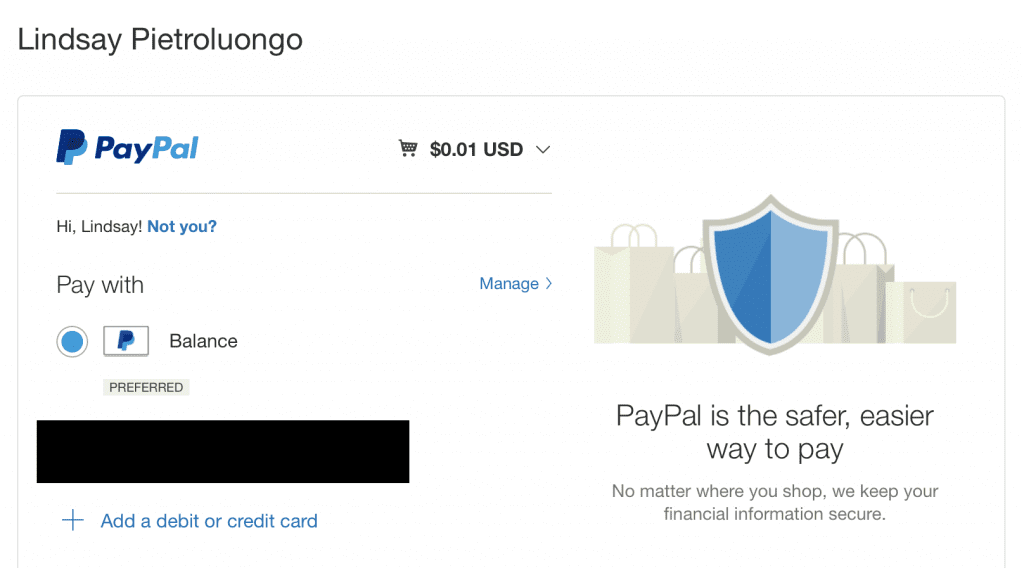
Task: Click the shopping cart icon
Action: [x=408, y=149]
